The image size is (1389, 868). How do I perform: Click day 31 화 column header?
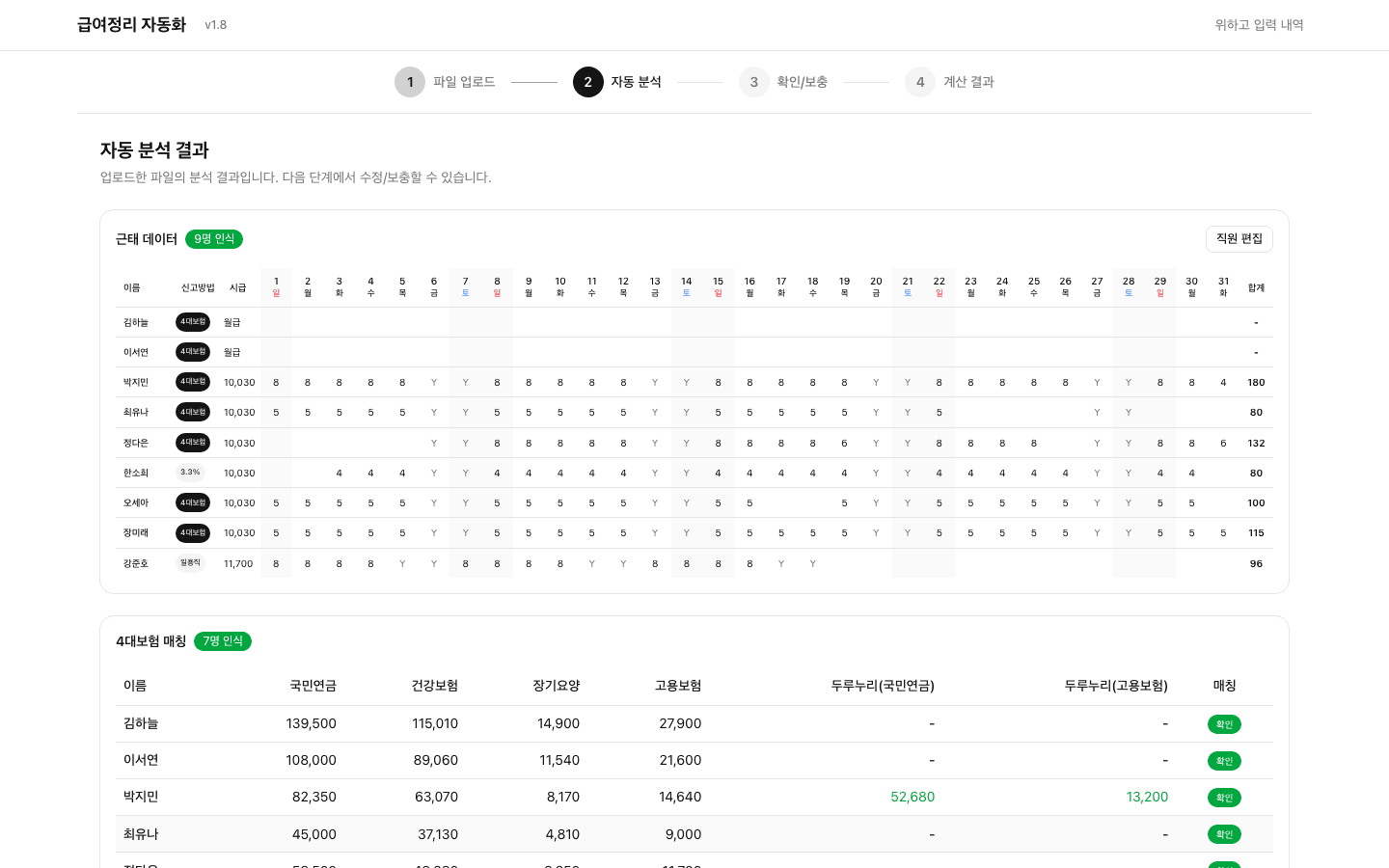(1223, 286)
